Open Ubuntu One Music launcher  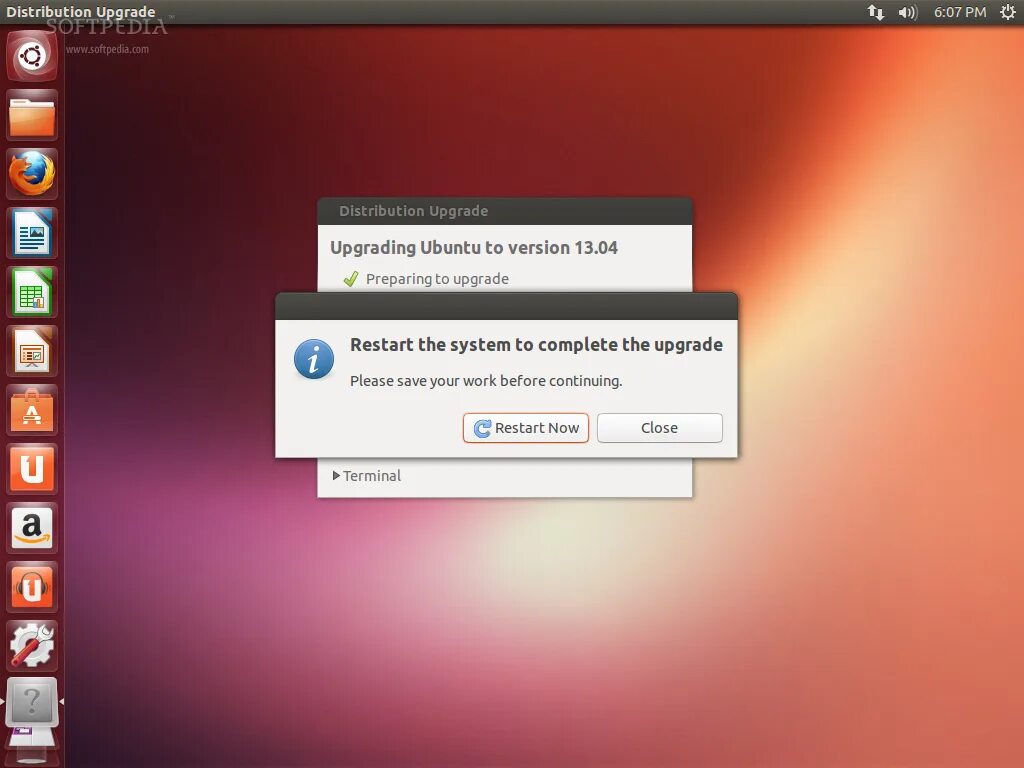[x=32, y=587]
